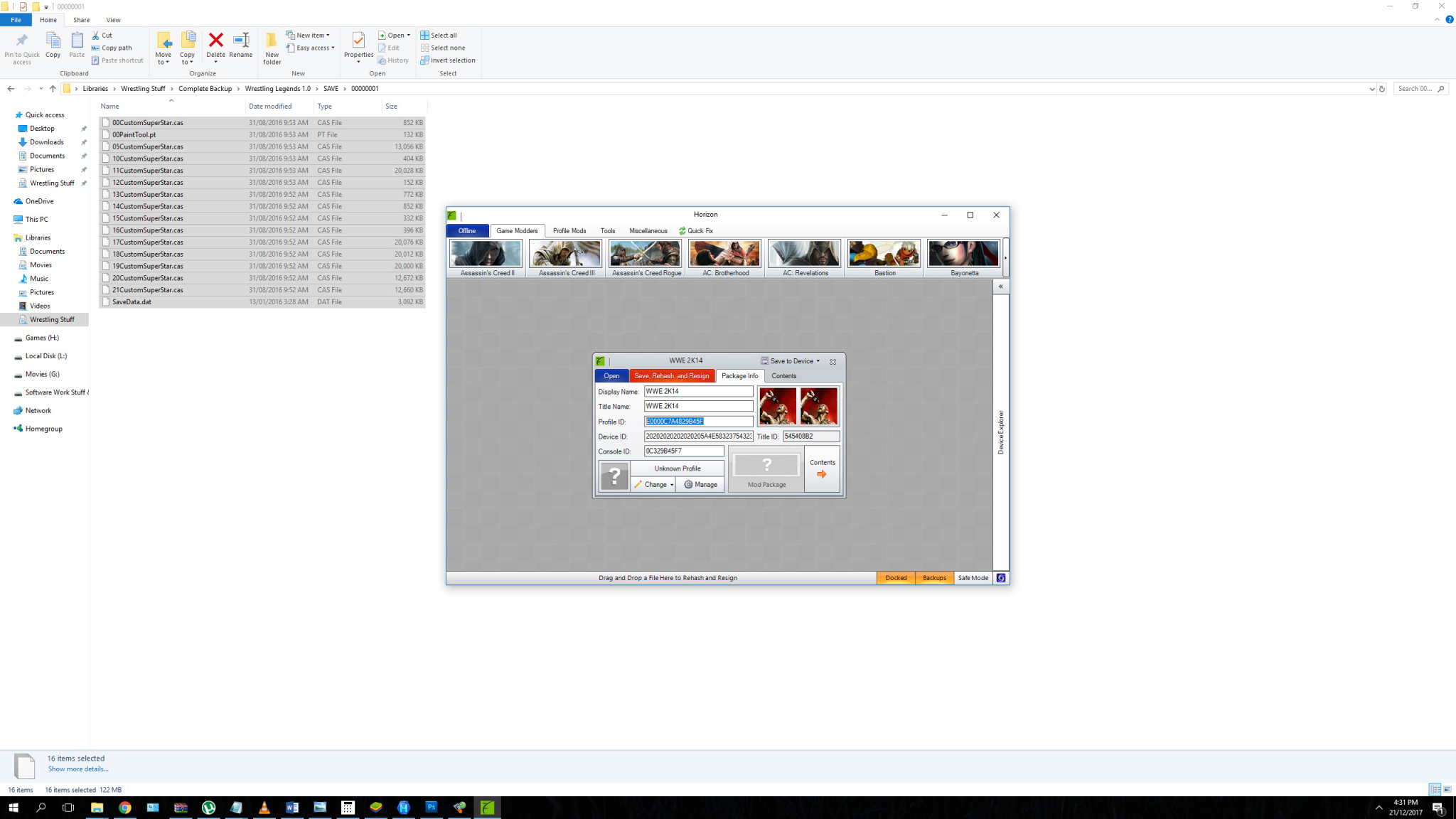Image resolution: width=1456 pixels, height=819 pixels.
Task: Open the Easy access dropdown
Action: [311, 48]
